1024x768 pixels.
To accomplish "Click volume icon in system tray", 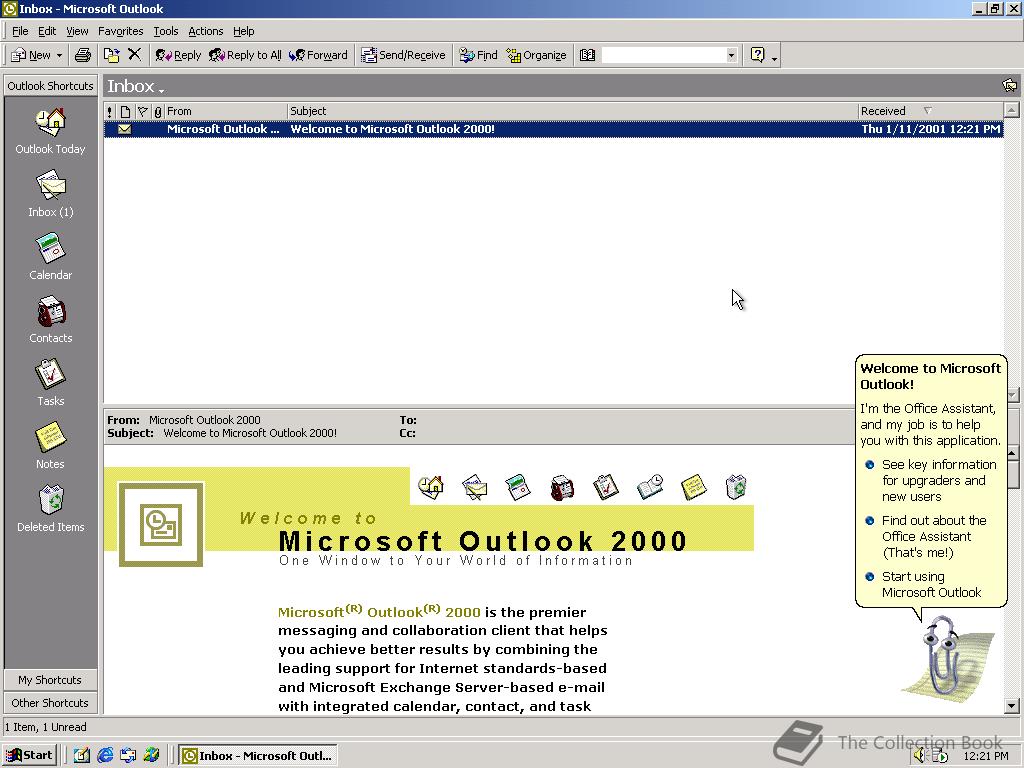I will pos(920,756).
